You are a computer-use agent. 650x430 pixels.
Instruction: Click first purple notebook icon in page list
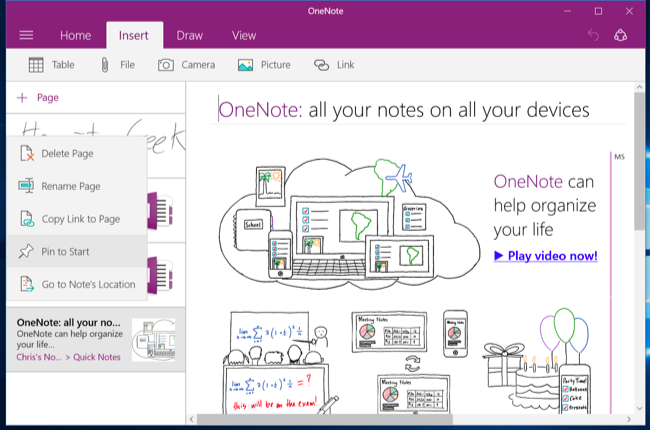[160, 210]
